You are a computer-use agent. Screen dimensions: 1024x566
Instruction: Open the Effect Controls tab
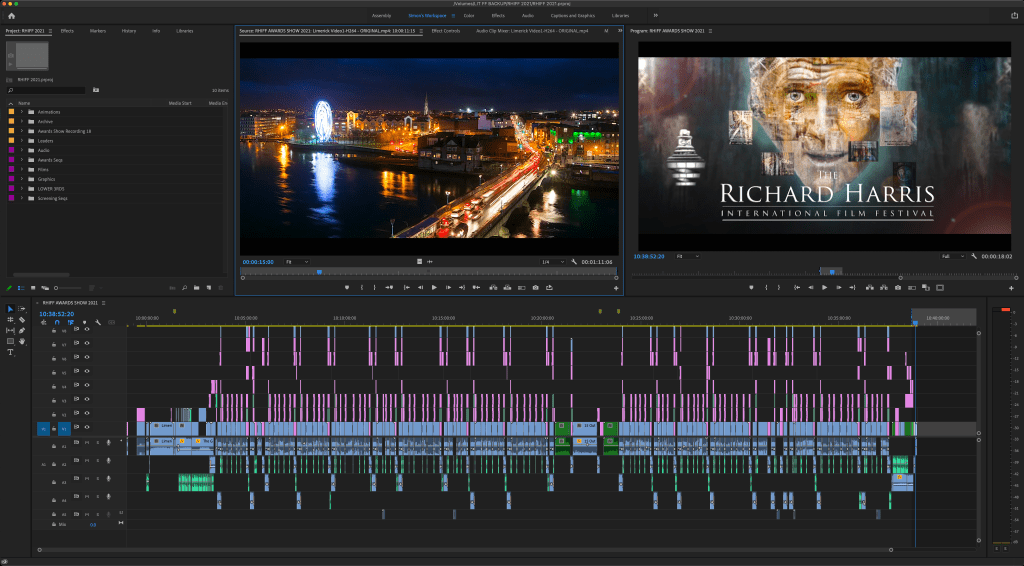[445, 31]
